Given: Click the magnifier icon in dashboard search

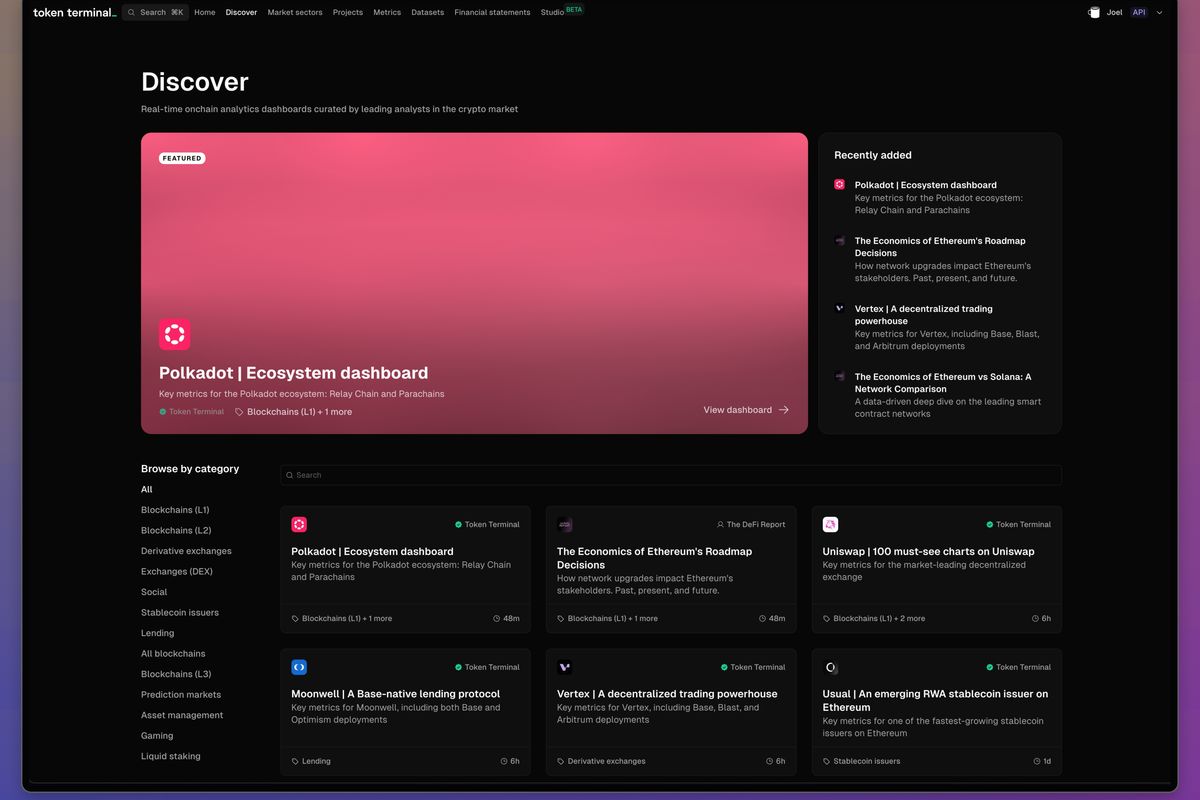Looking at the screenshot, I should [x=290, y=475].
